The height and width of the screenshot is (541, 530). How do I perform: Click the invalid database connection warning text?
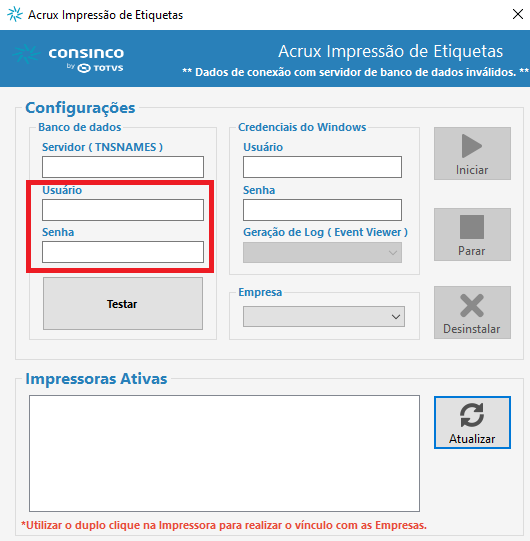click(355, 72)
